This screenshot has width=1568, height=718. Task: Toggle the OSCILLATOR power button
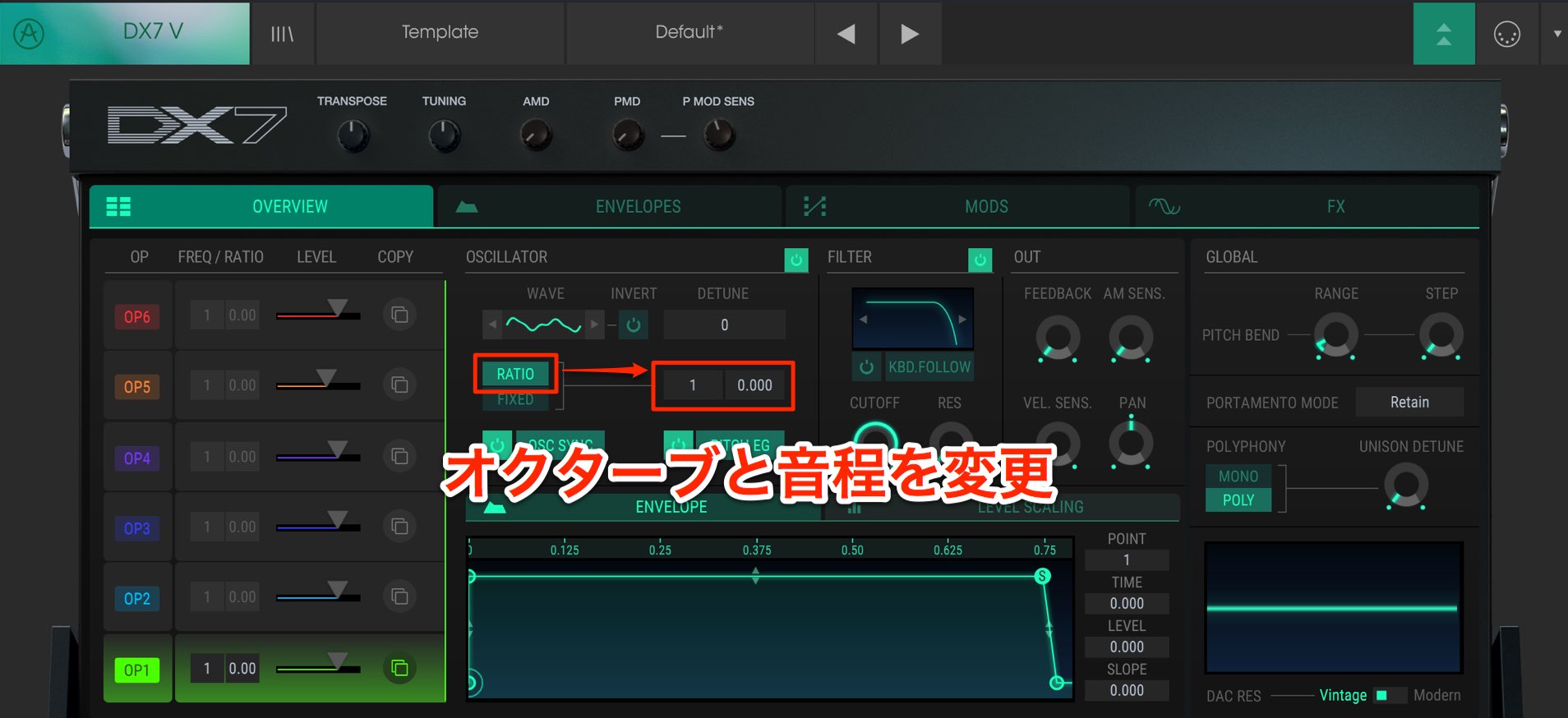click(x=796, y=260)
